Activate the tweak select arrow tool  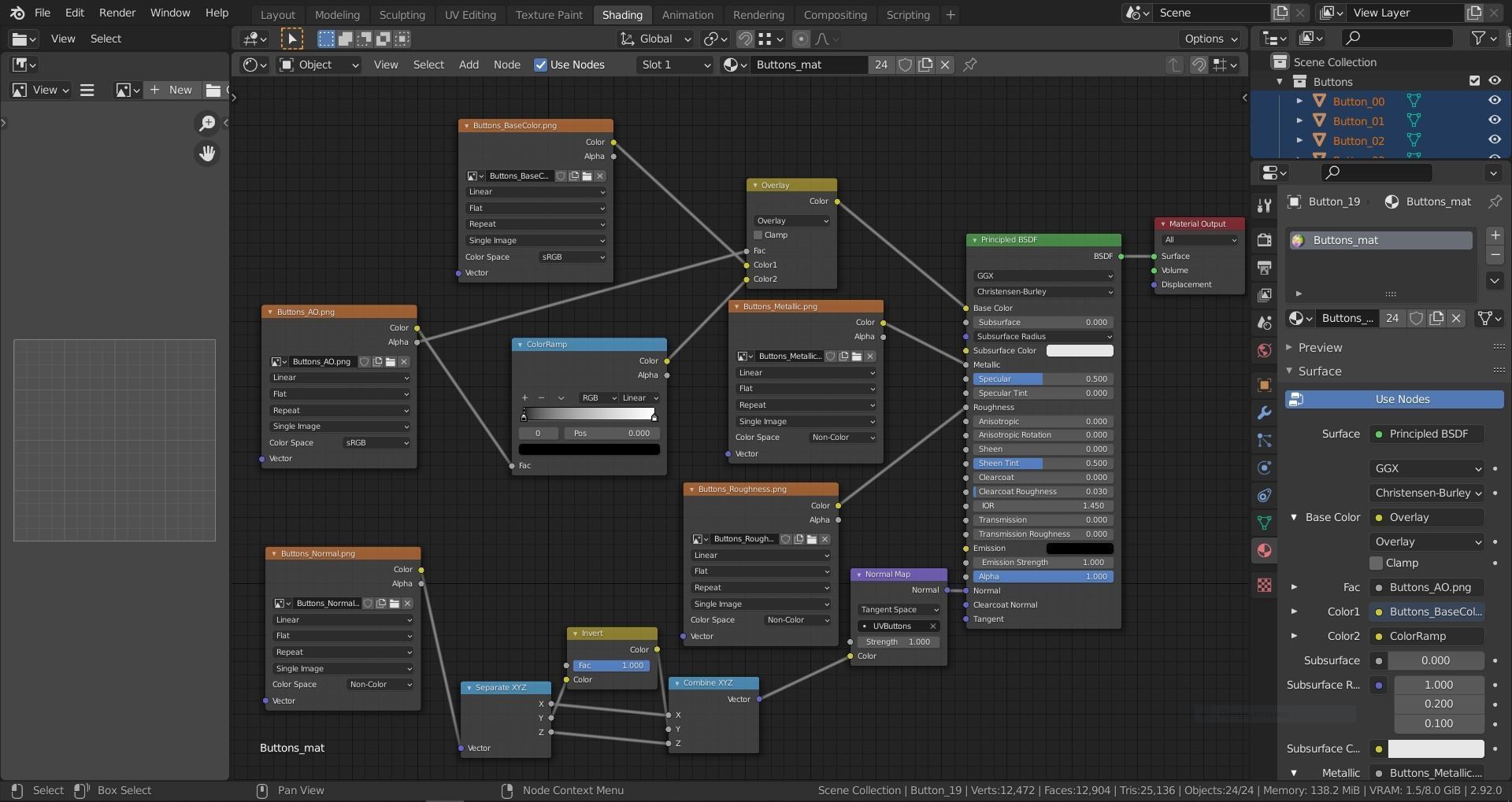291,39
